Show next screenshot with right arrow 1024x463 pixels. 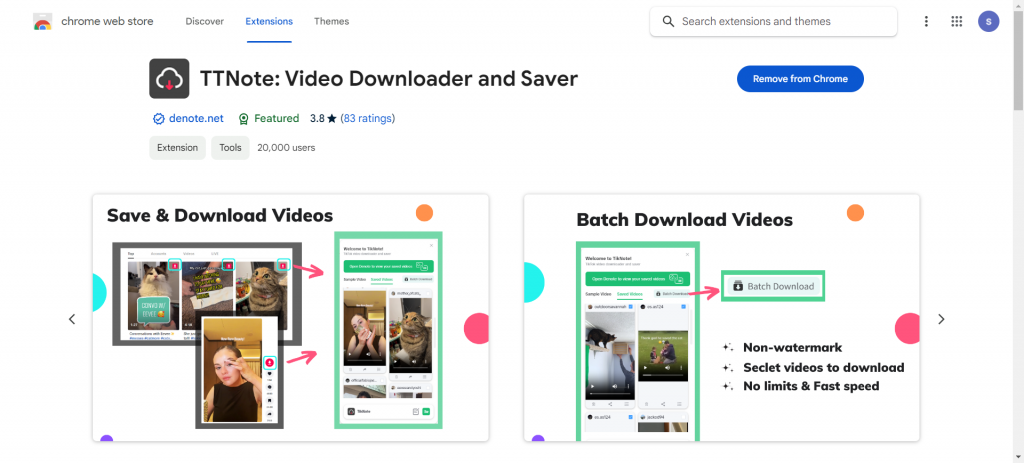pos(941,319)
